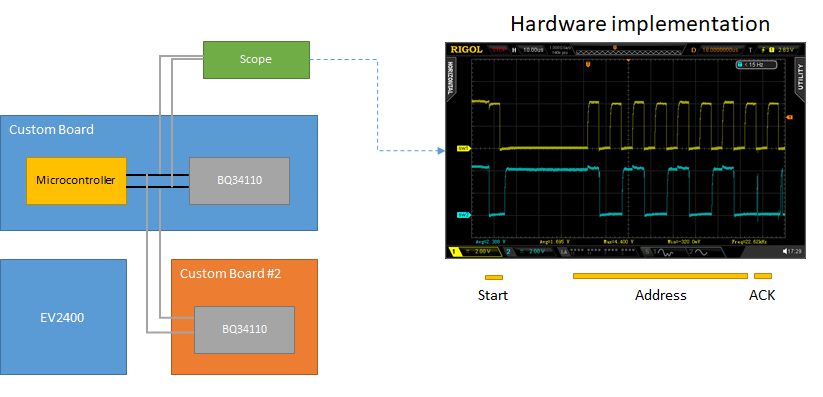The height and width of the screenshot is (397, 823).
Task: Open the UTILITY side tab on scope
Action: (x=800, y=78)
